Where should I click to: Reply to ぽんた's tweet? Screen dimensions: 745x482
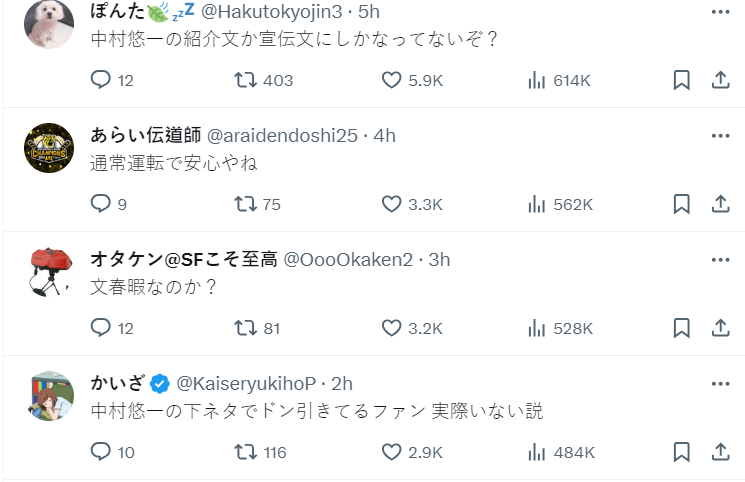[100, 80]
